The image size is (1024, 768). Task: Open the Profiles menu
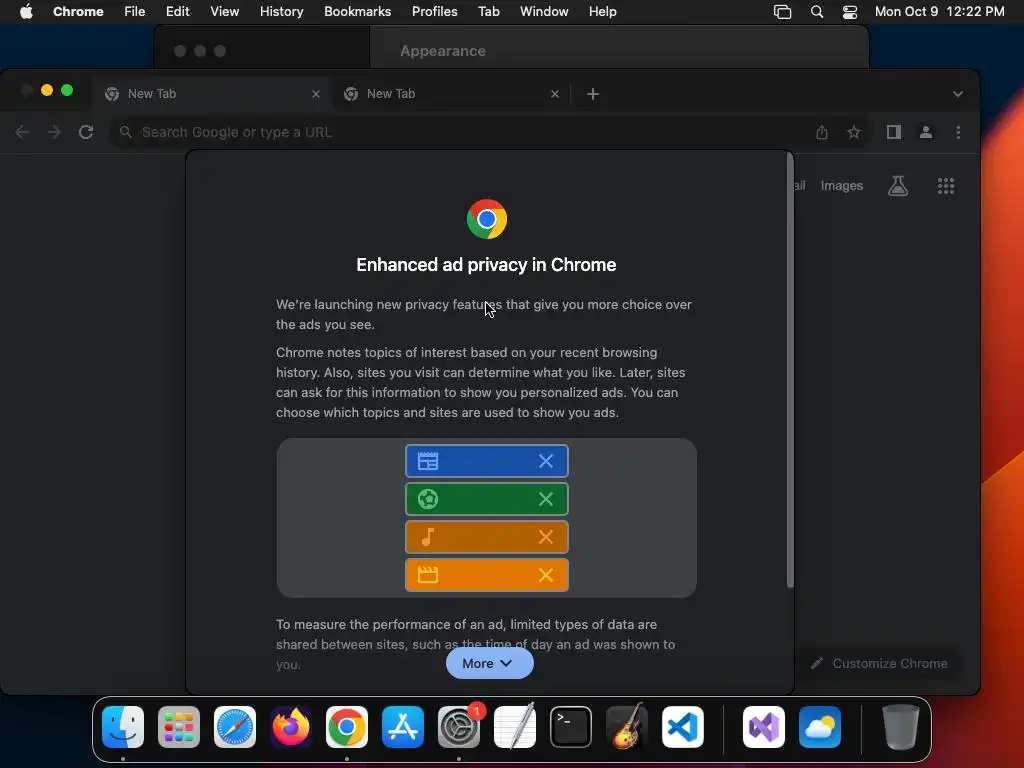[434, 12]
